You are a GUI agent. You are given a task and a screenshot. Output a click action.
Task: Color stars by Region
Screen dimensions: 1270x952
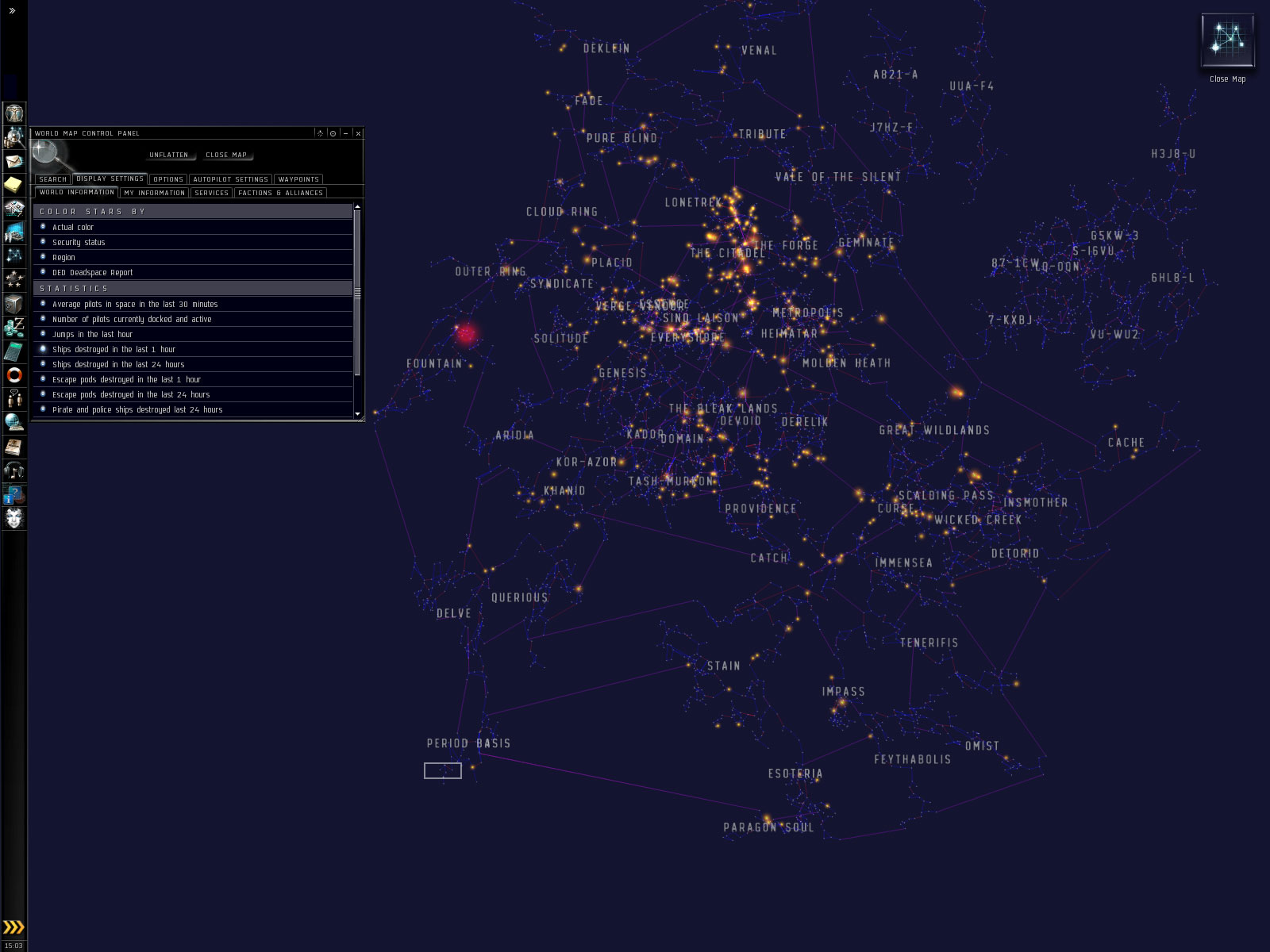pos(193,257)
